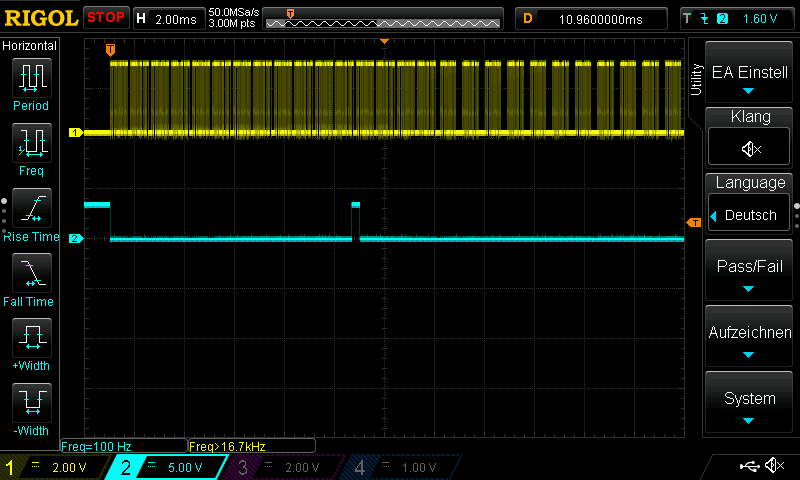Screen dimensions: 800x480
Task: Toggle the Klang sound mute icon
Action: (x=749, y=149)
